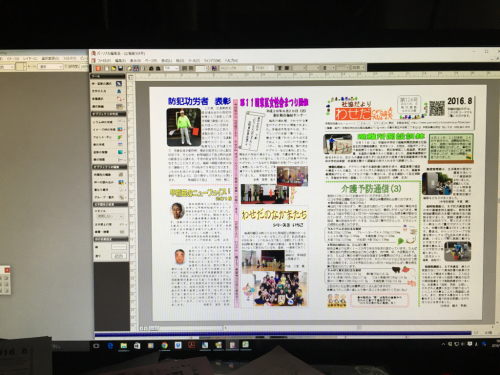Click the bottom button in side panel
Screen dimensions: 500x375
119,256
